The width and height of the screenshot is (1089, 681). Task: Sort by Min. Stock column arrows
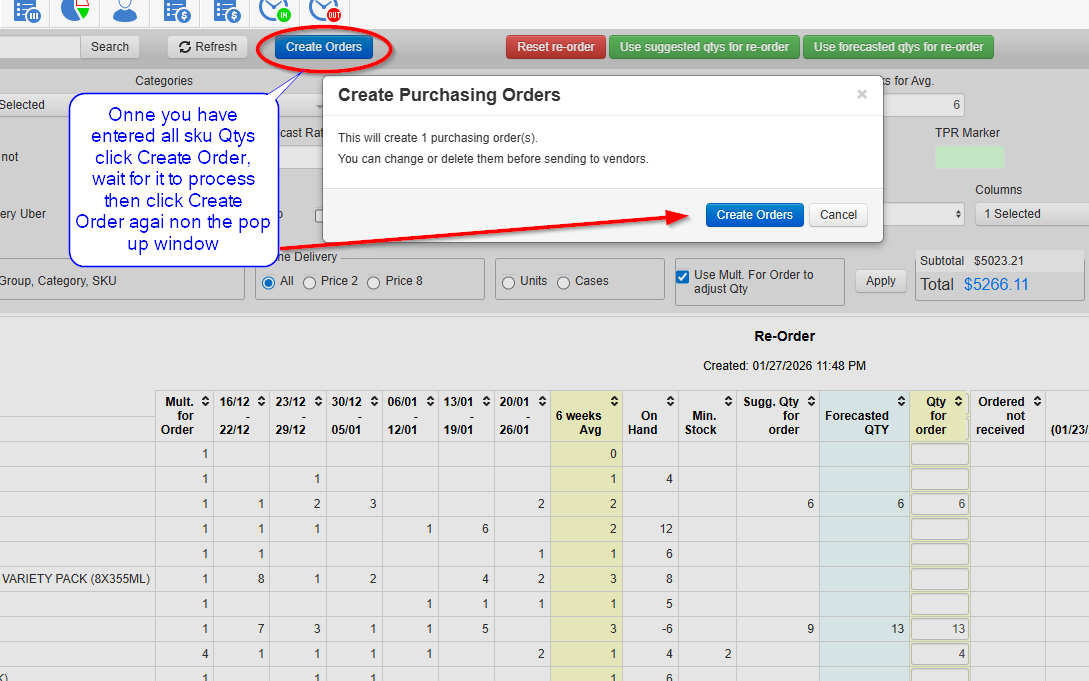(728, 401)
